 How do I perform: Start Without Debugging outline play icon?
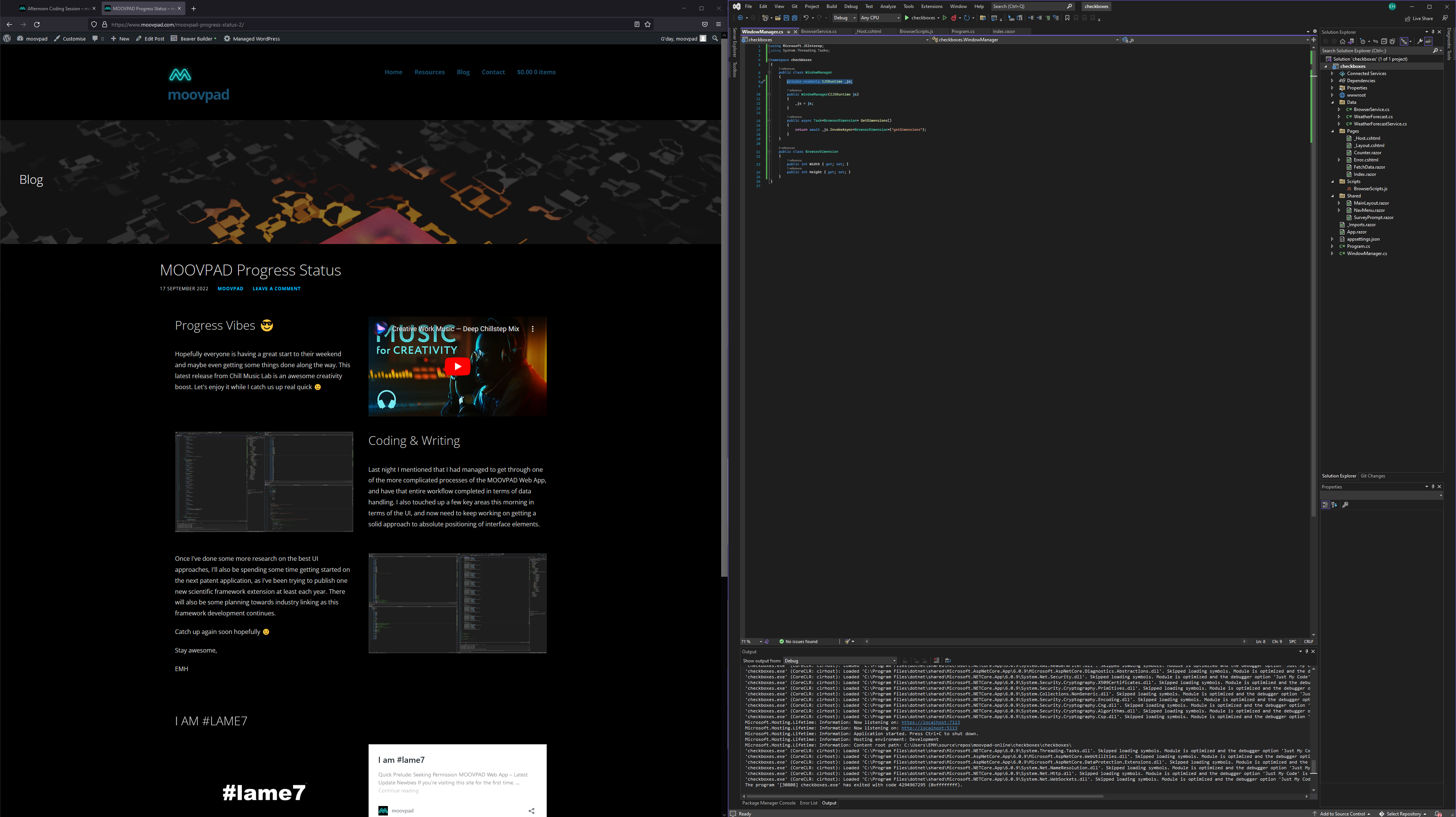tap(945, 18)
